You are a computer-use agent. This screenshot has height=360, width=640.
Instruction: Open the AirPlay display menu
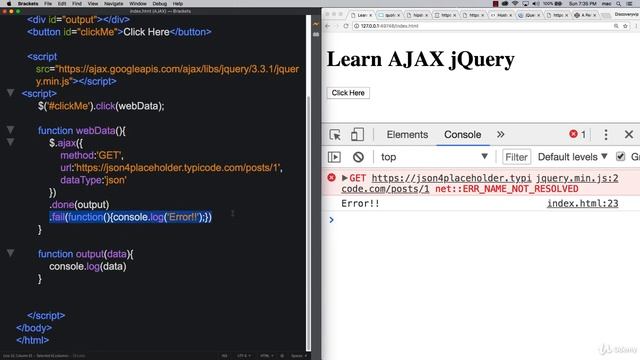tap(526, 3)
